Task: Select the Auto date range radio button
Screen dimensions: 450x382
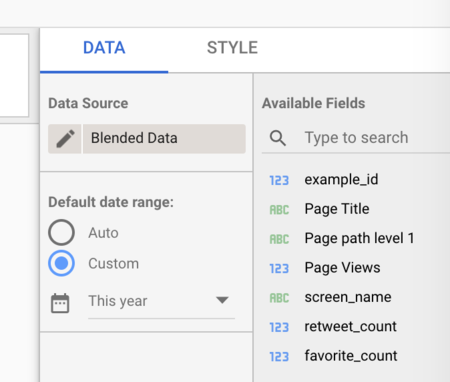Action: coord(61,232)
